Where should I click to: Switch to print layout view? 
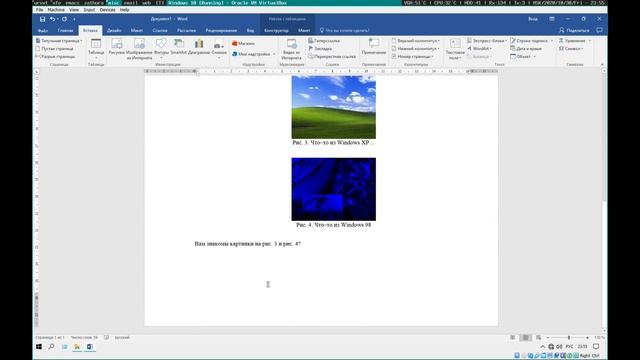tap(526, 338)
